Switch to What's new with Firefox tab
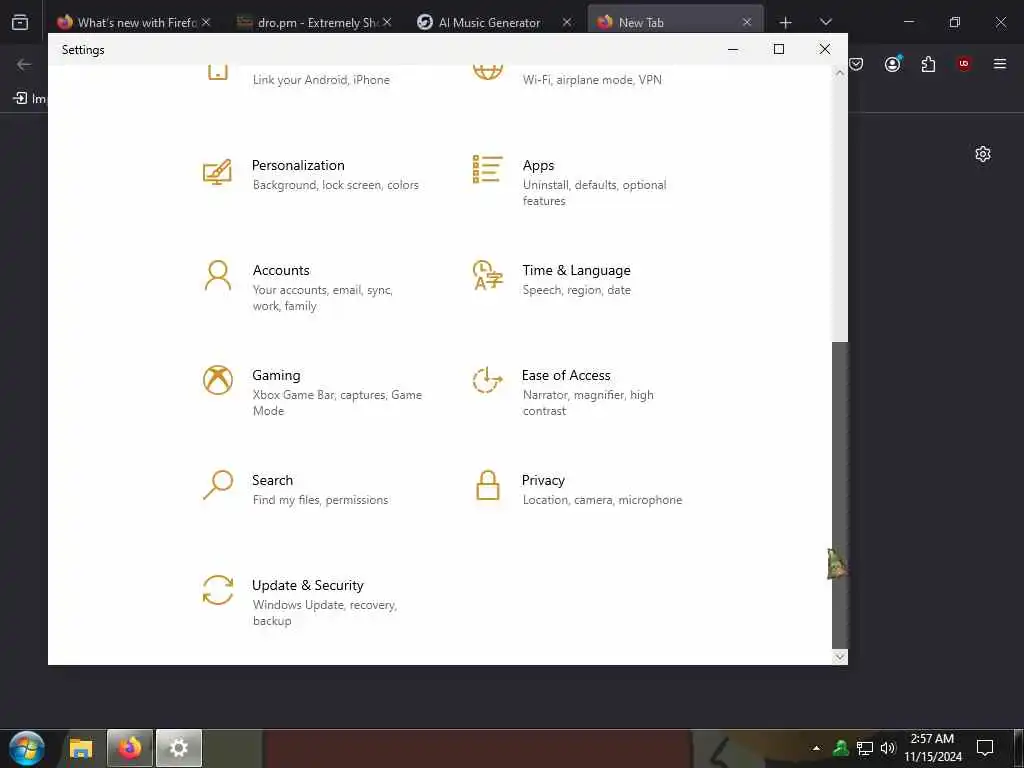This screenshot has height=768, width=1024. point(133,22)
